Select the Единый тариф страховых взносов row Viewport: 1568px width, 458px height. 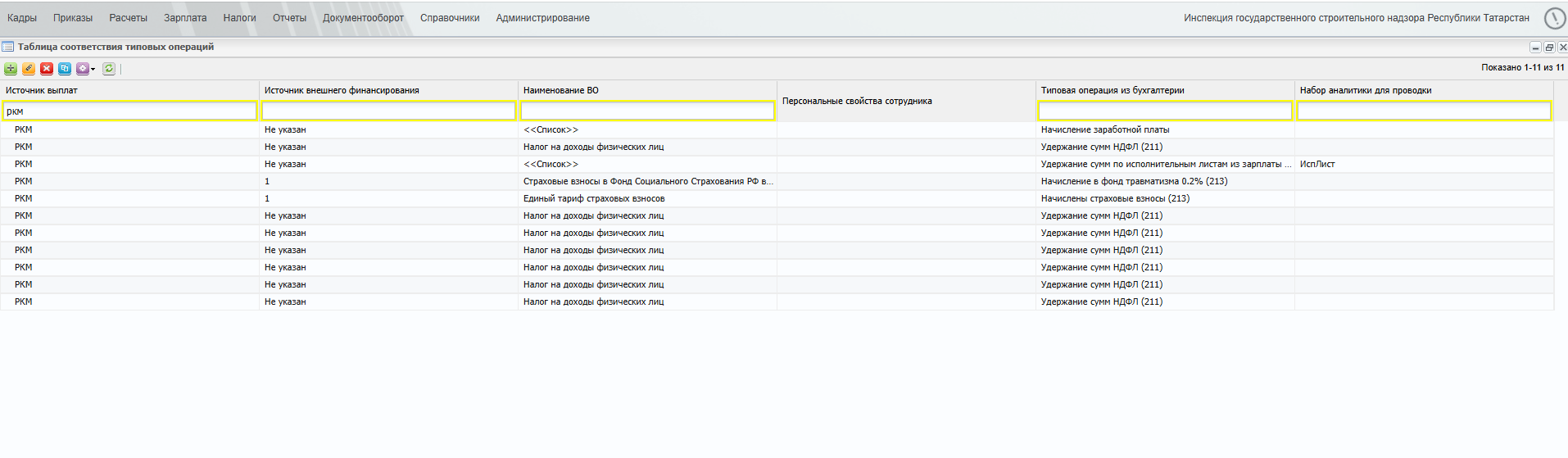click(x=777, y=198)
